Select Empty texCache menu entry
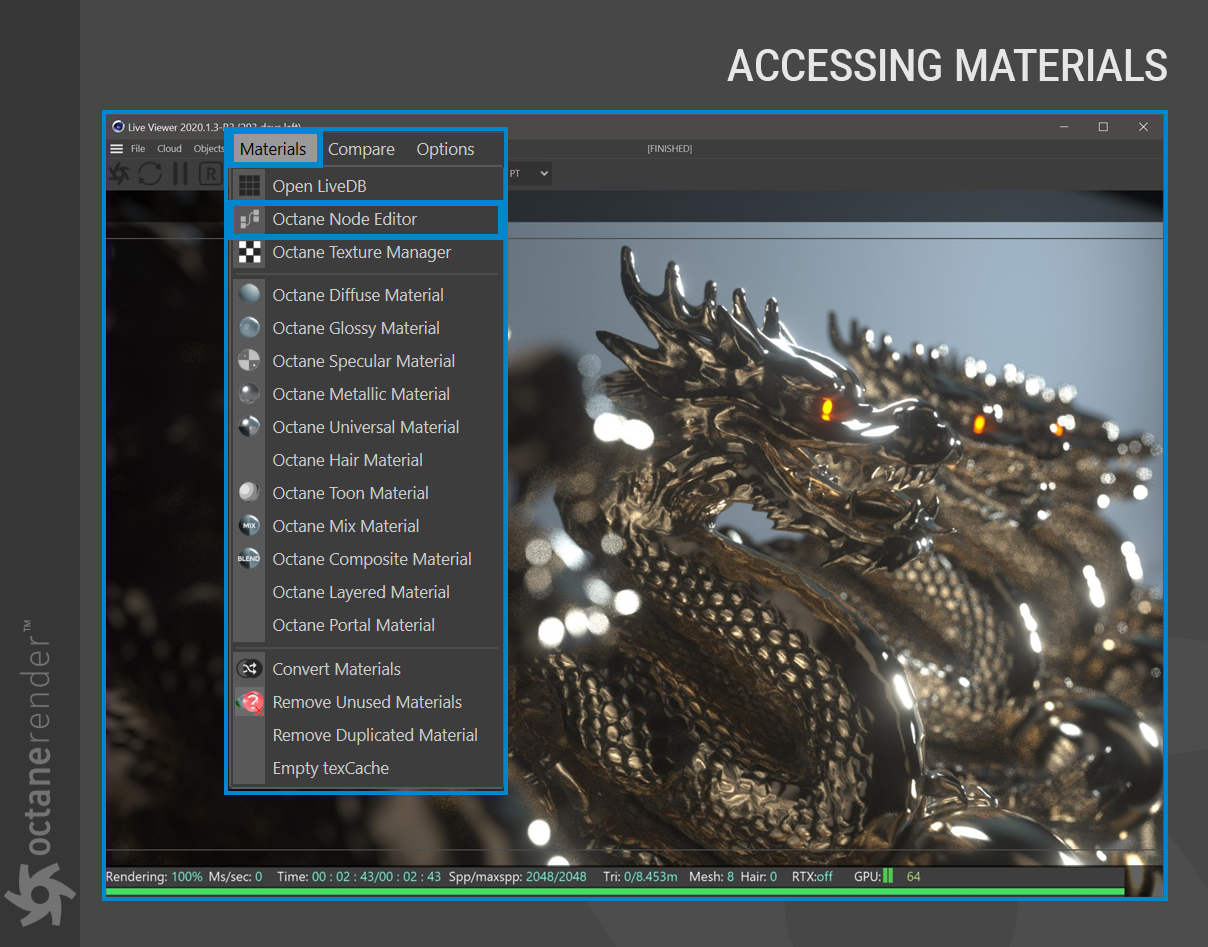This screenshot has height=947, width=1208. coord(330,768)
